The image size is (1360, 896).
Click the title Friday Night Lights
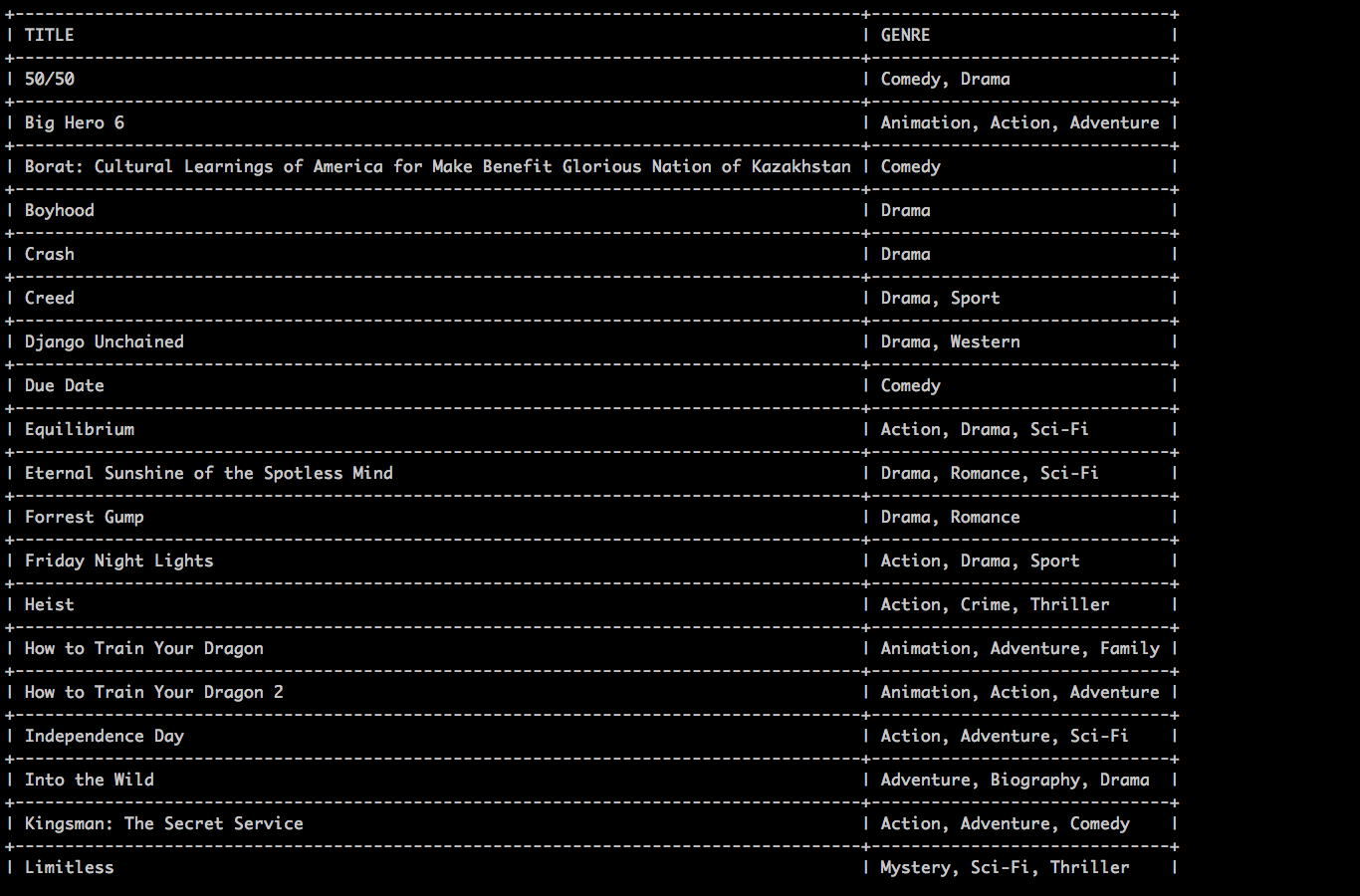(x=118, y=560)
